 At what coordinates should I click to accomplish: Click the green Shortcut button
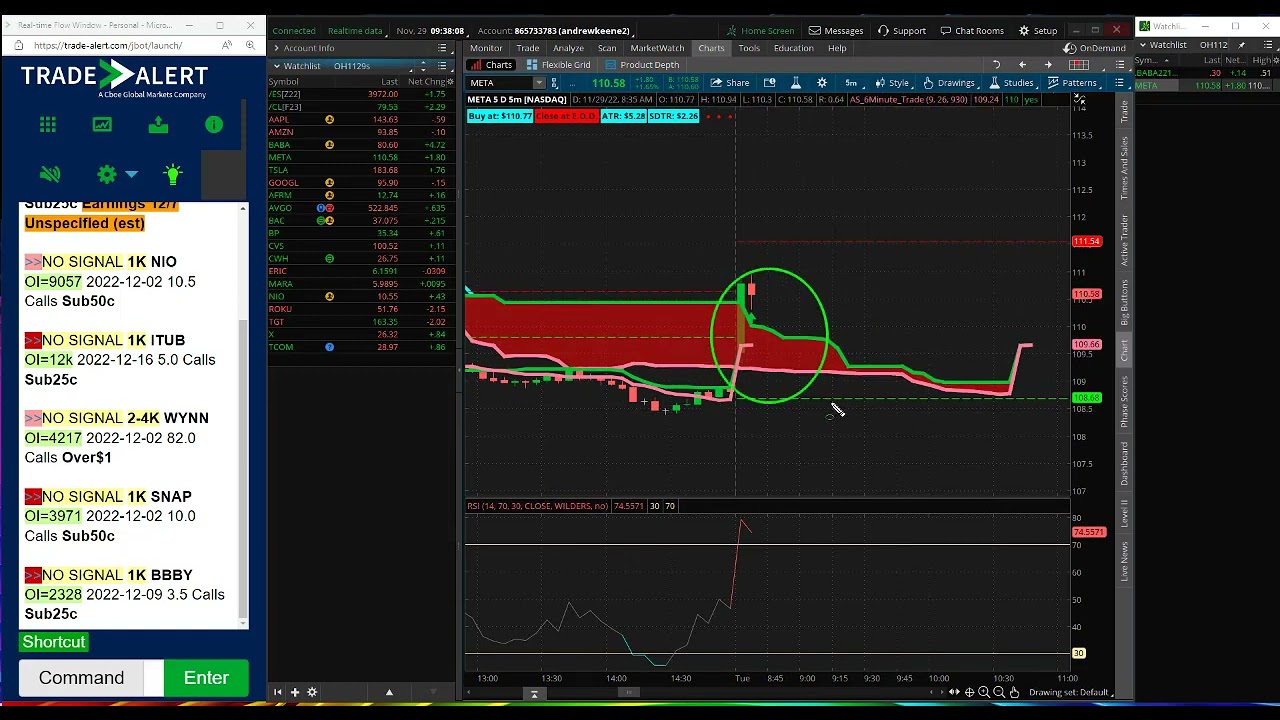[x=54, y=642]
